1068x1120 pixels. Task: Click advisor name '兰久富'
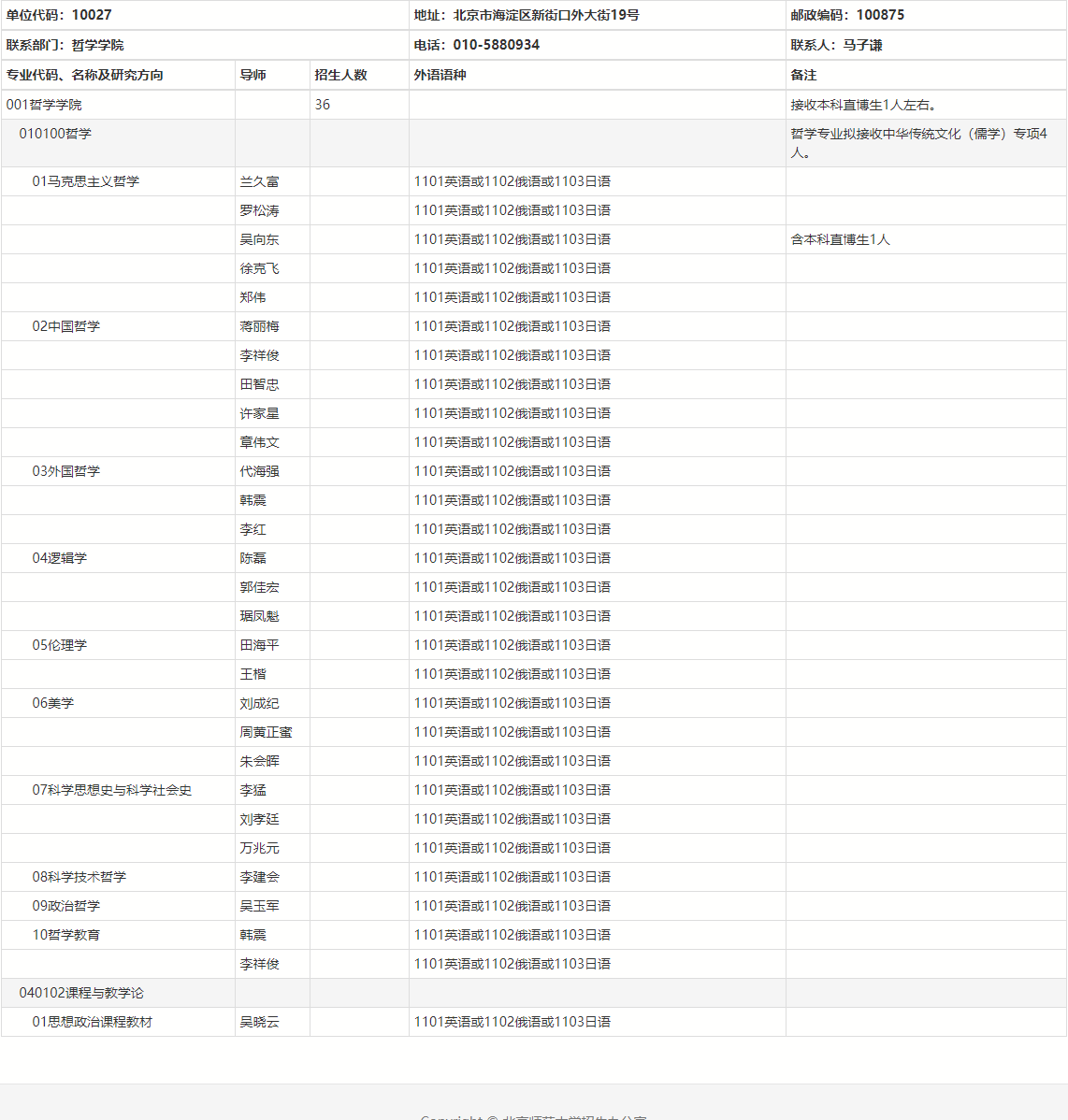(259, 181)
